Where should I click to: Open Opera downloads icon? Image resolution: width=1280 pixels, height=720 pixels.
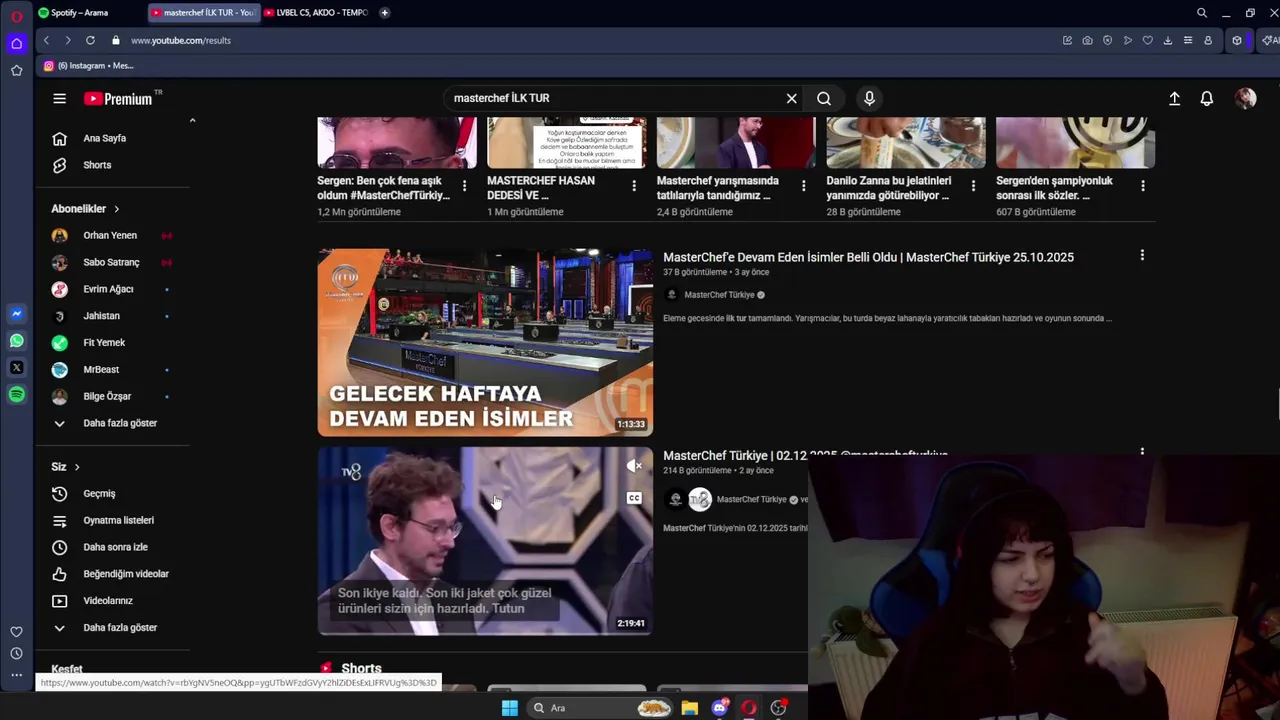pos(1167,40)
